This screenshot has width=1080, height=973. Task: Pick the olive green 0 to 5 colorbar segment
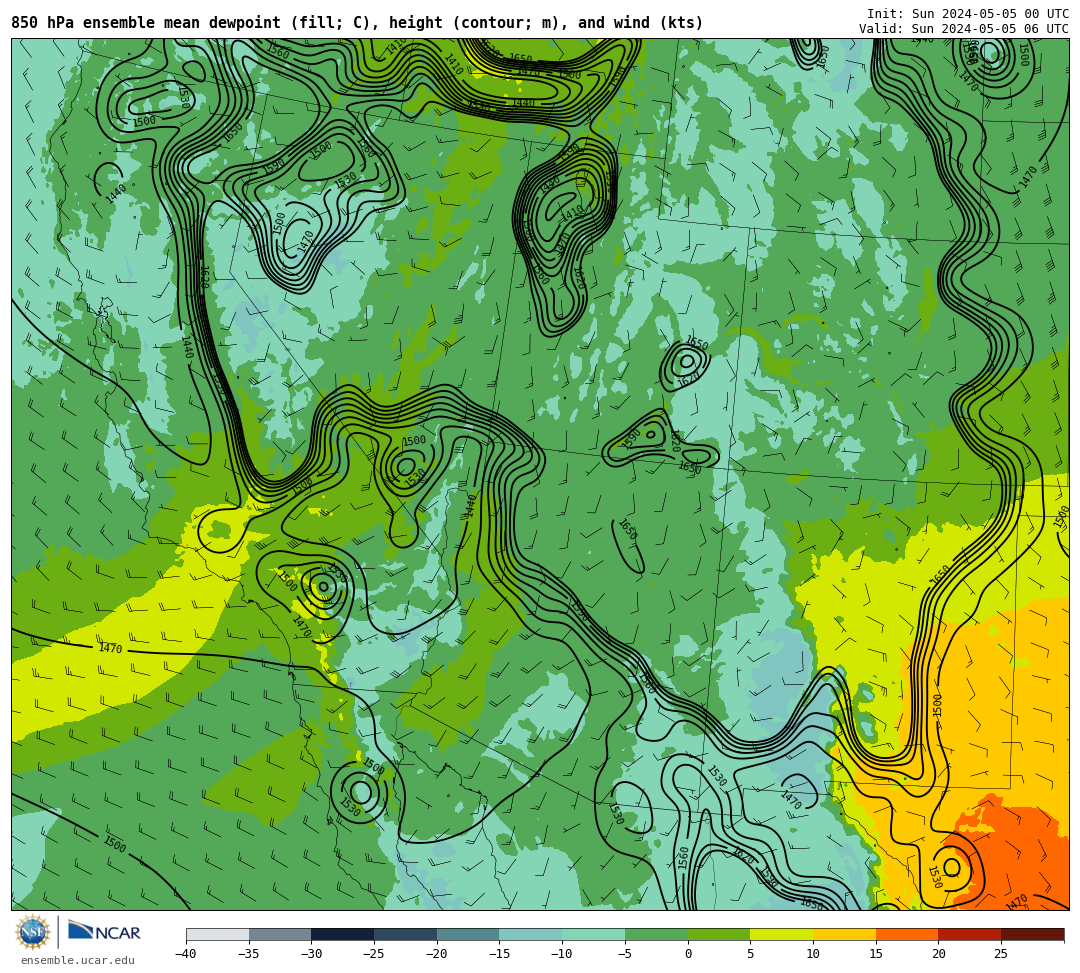719,934
